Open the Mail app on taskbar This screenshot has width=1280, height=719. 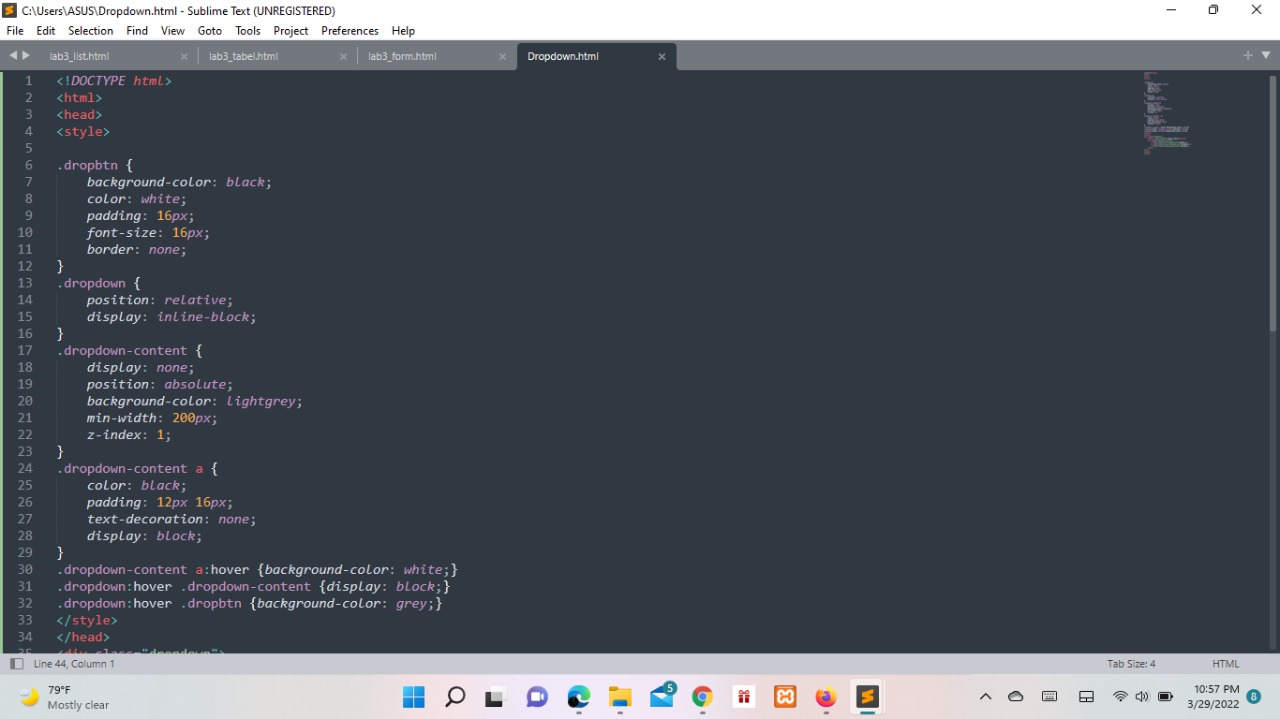[662, 697]
